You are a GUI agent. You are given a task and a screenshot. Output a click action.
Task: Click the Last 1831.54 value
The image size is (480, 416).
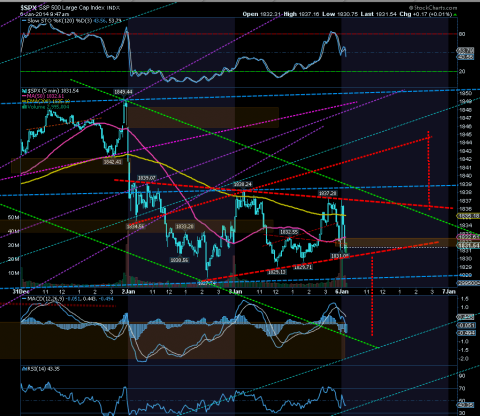[x=379, y=14]
